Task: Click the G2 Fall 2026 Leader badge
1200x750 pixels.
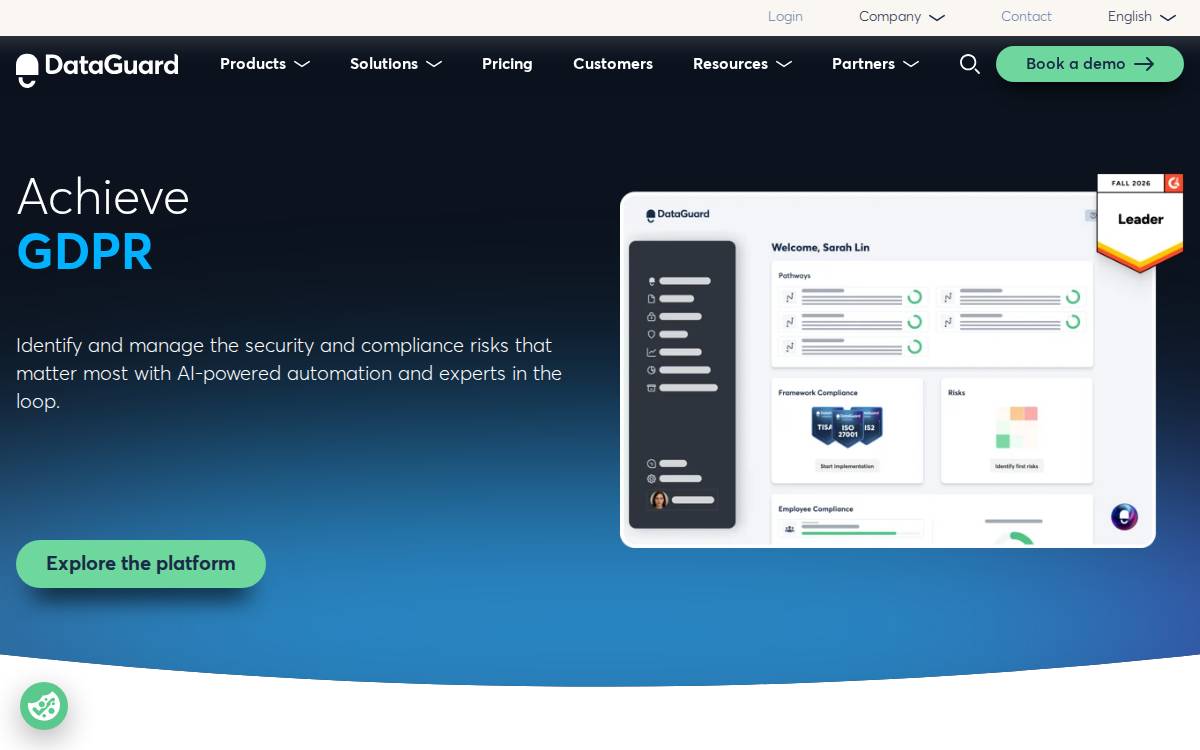Action: 1140,222
